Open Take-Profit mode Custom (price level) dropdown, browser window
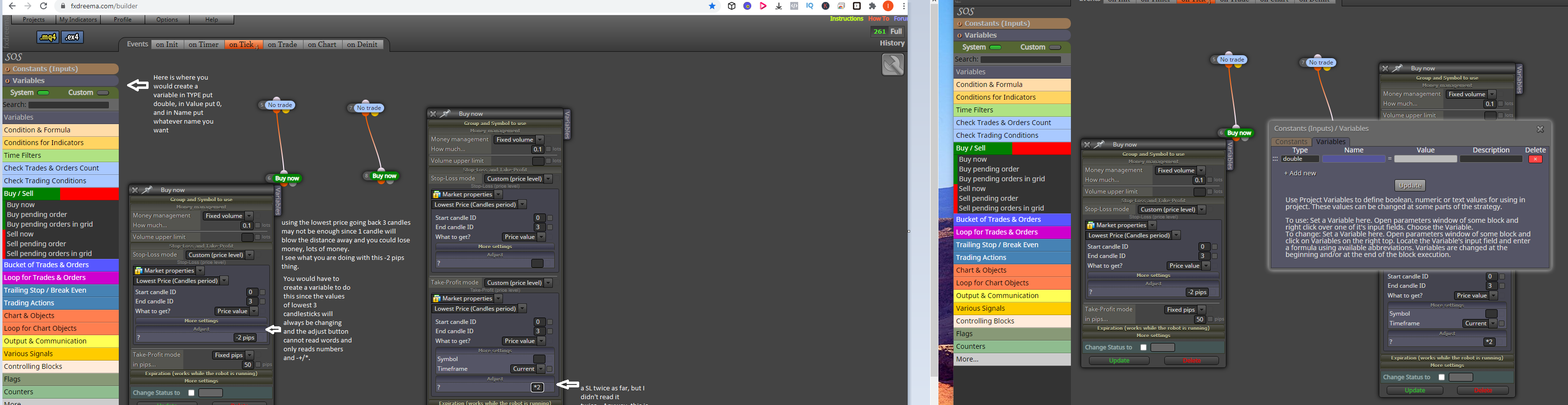The image size is (1568, 405). (518, 283)
